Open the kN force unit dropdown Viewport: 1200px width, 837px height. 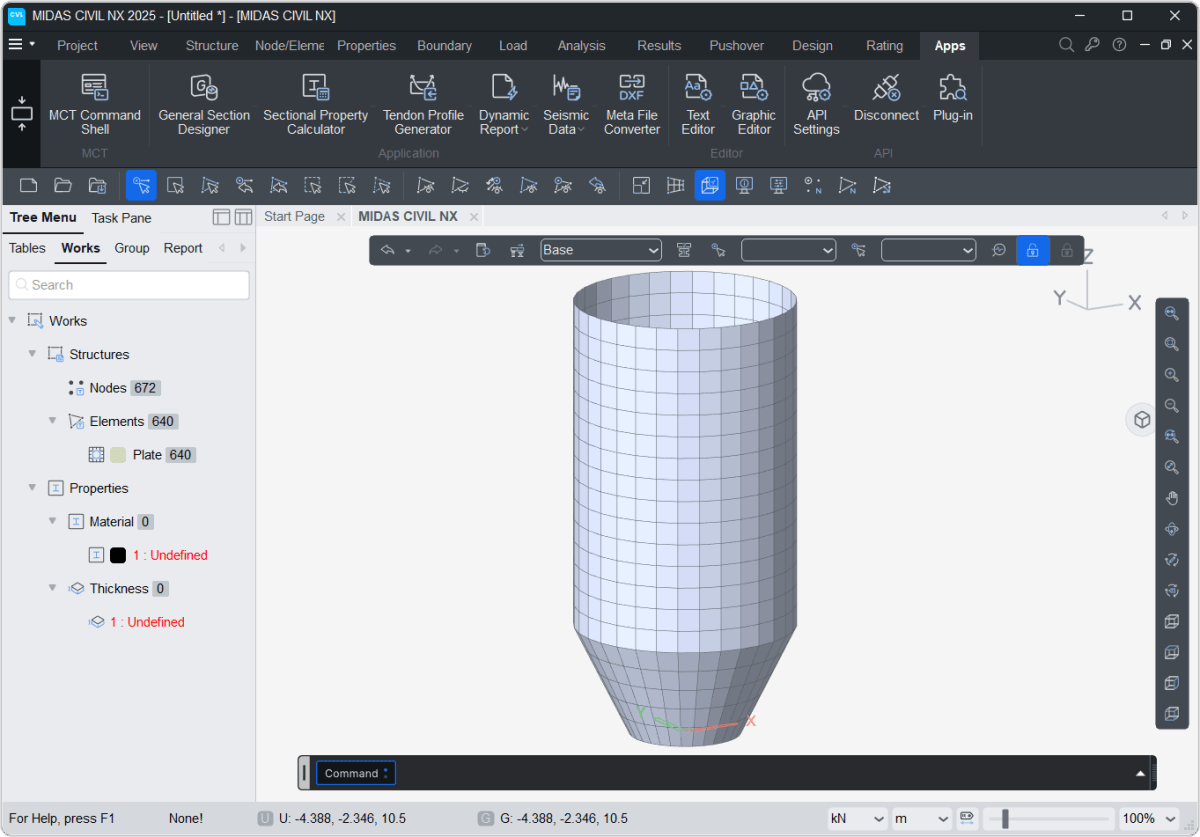click(857, 818)
